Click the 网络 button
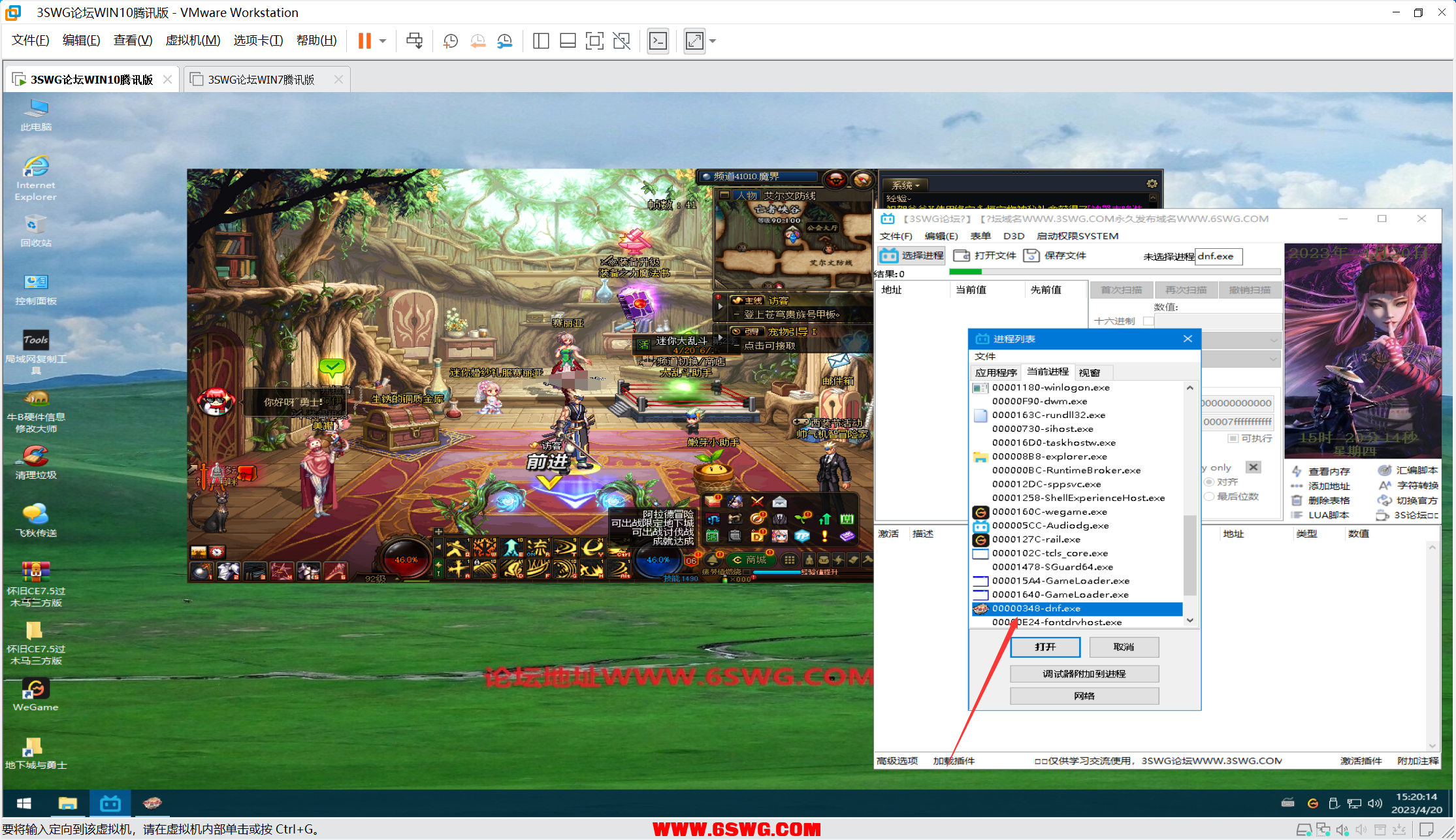Viewport: 1456px width, 840px height. tap(1084, 696)
